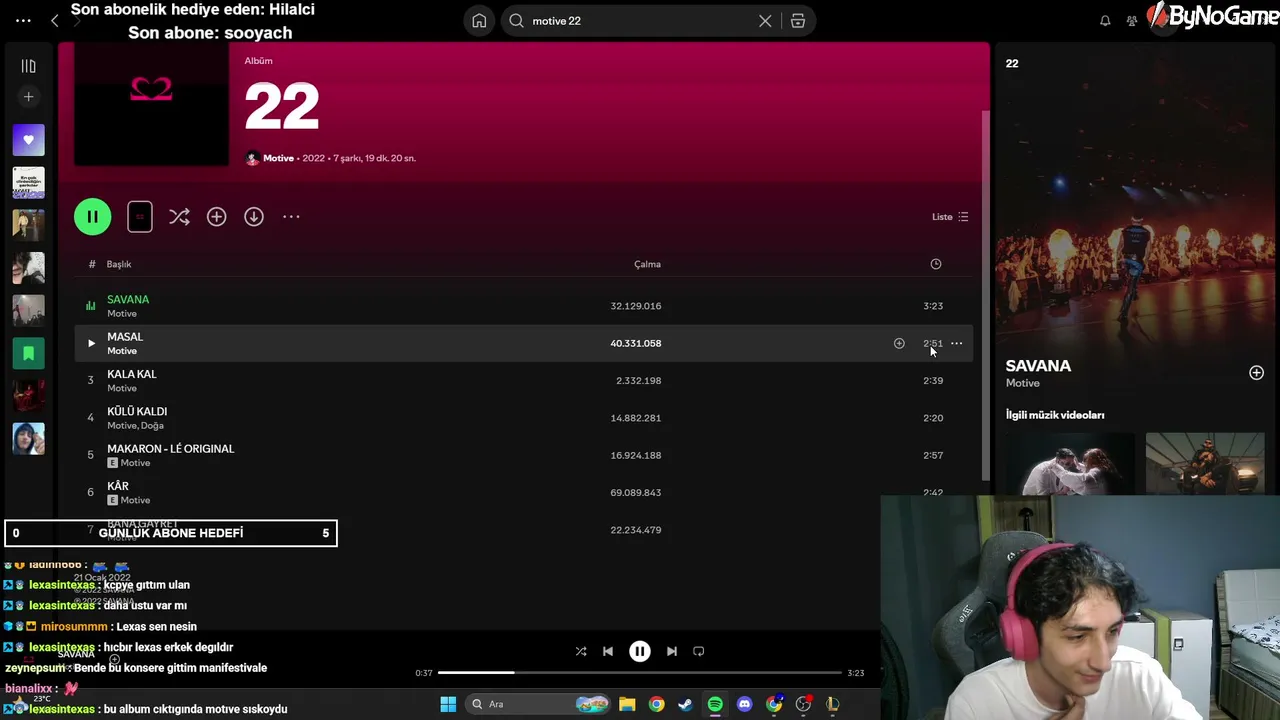The image size is (1280, 720).
Task: Open more options for the album 22
Action: click(291, 217)
